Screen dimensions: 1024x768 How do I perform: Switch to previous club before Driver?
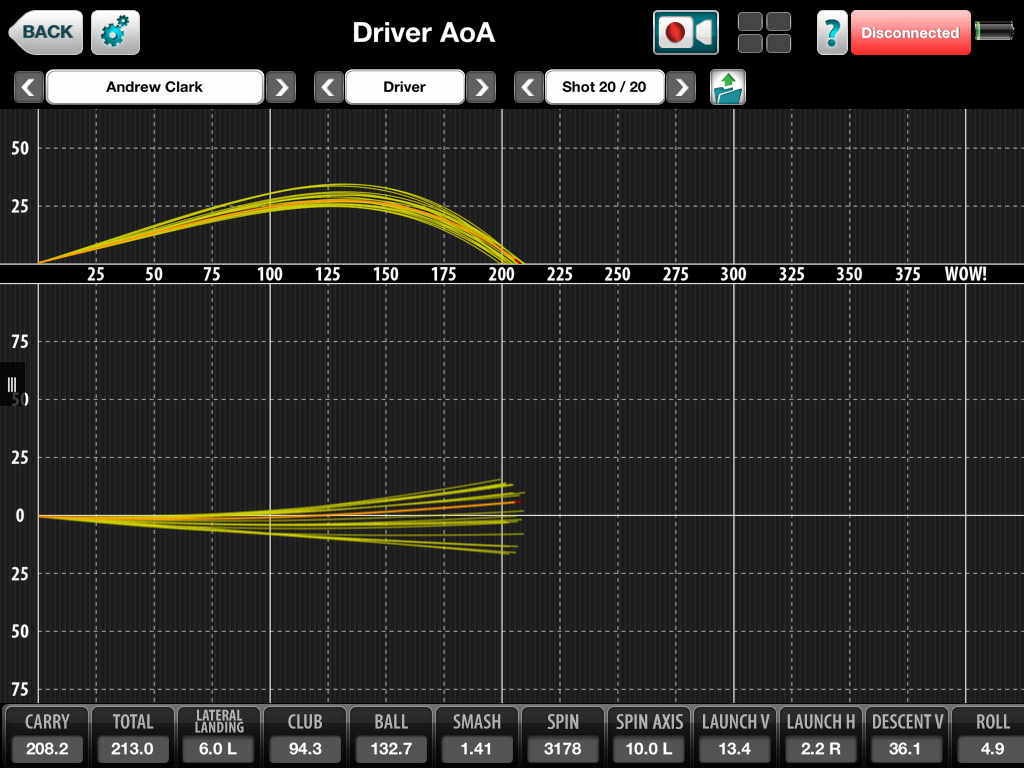coord(329,87)
